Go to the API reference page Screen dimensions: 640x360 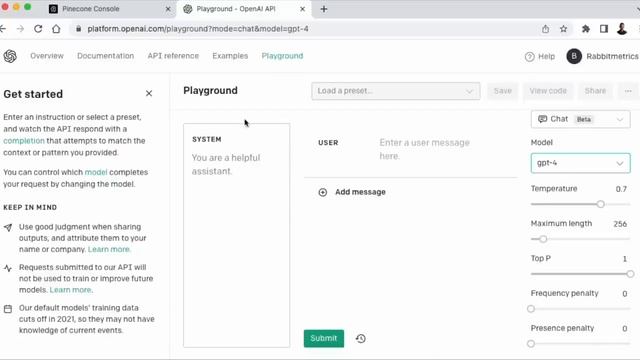pyautogui.click(x=173, y=56)
